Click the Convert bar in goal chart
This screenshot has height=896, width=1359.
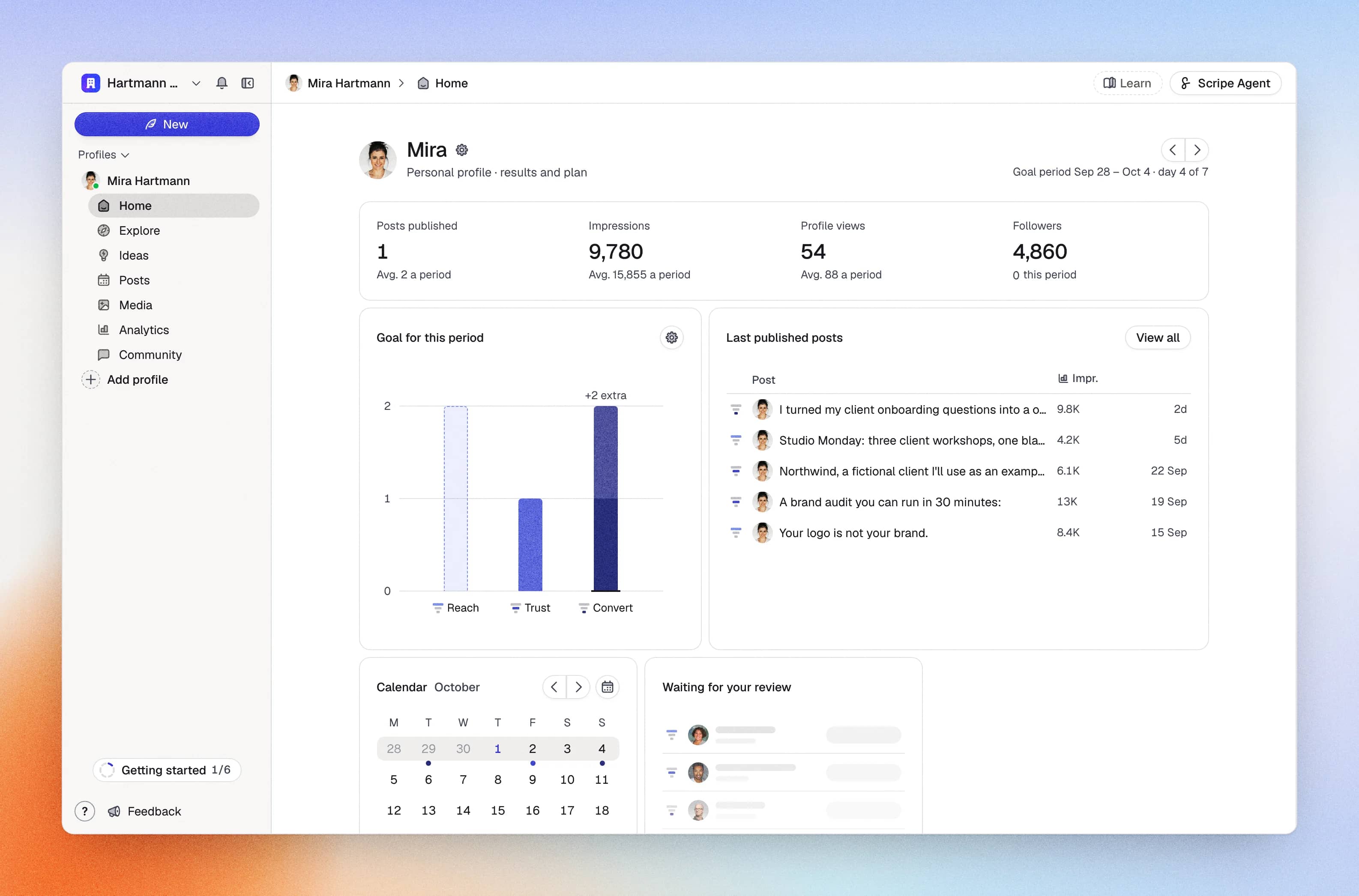pos(605,498)
